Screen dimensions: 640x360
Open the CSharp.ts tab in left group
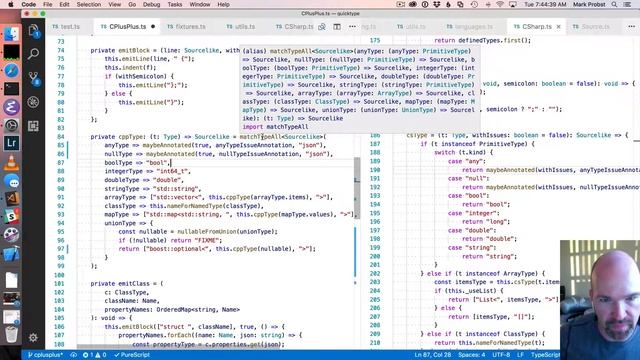click(295, 27)
